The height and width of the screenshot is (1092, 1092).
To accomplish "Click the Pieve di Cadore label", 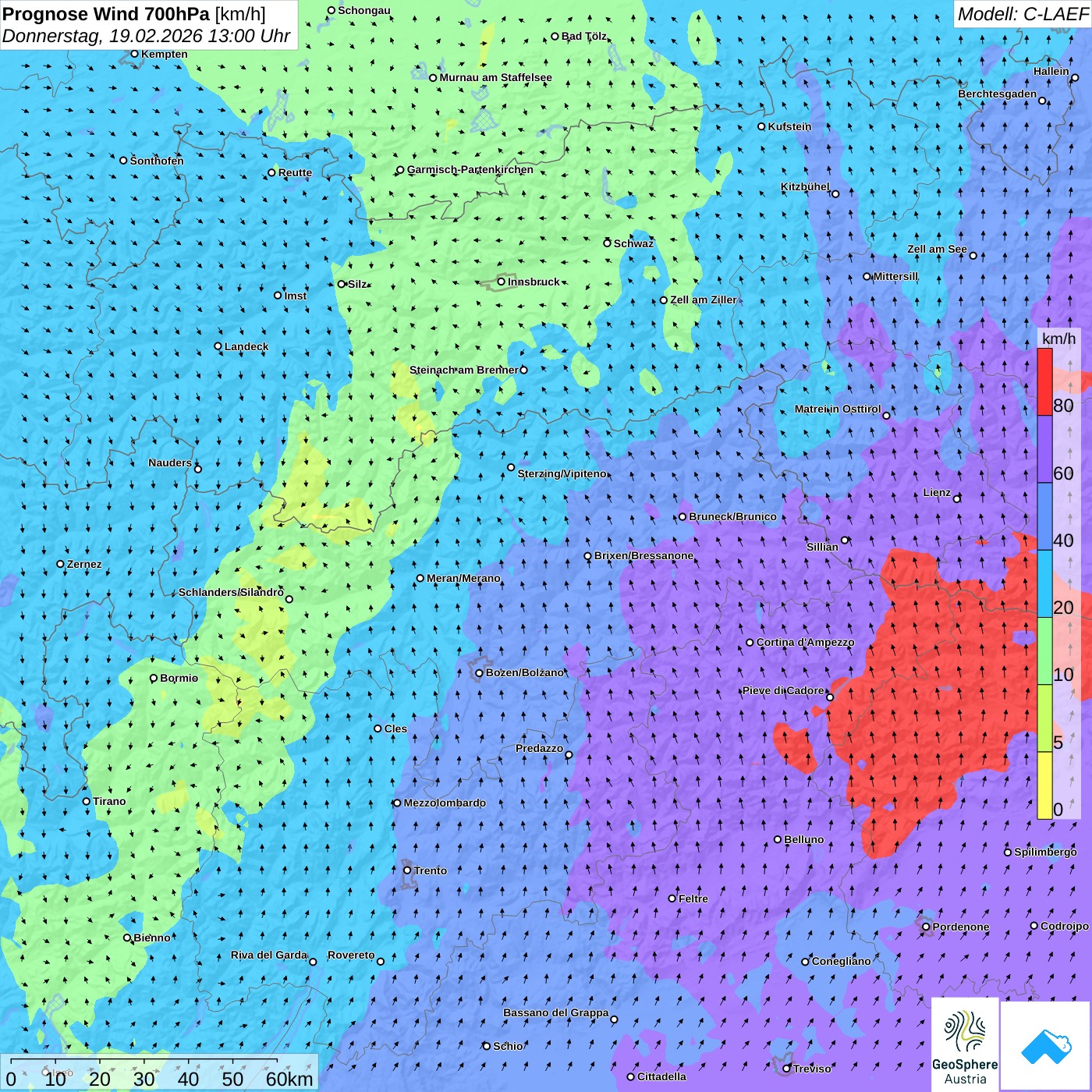I will pos(783,690).
